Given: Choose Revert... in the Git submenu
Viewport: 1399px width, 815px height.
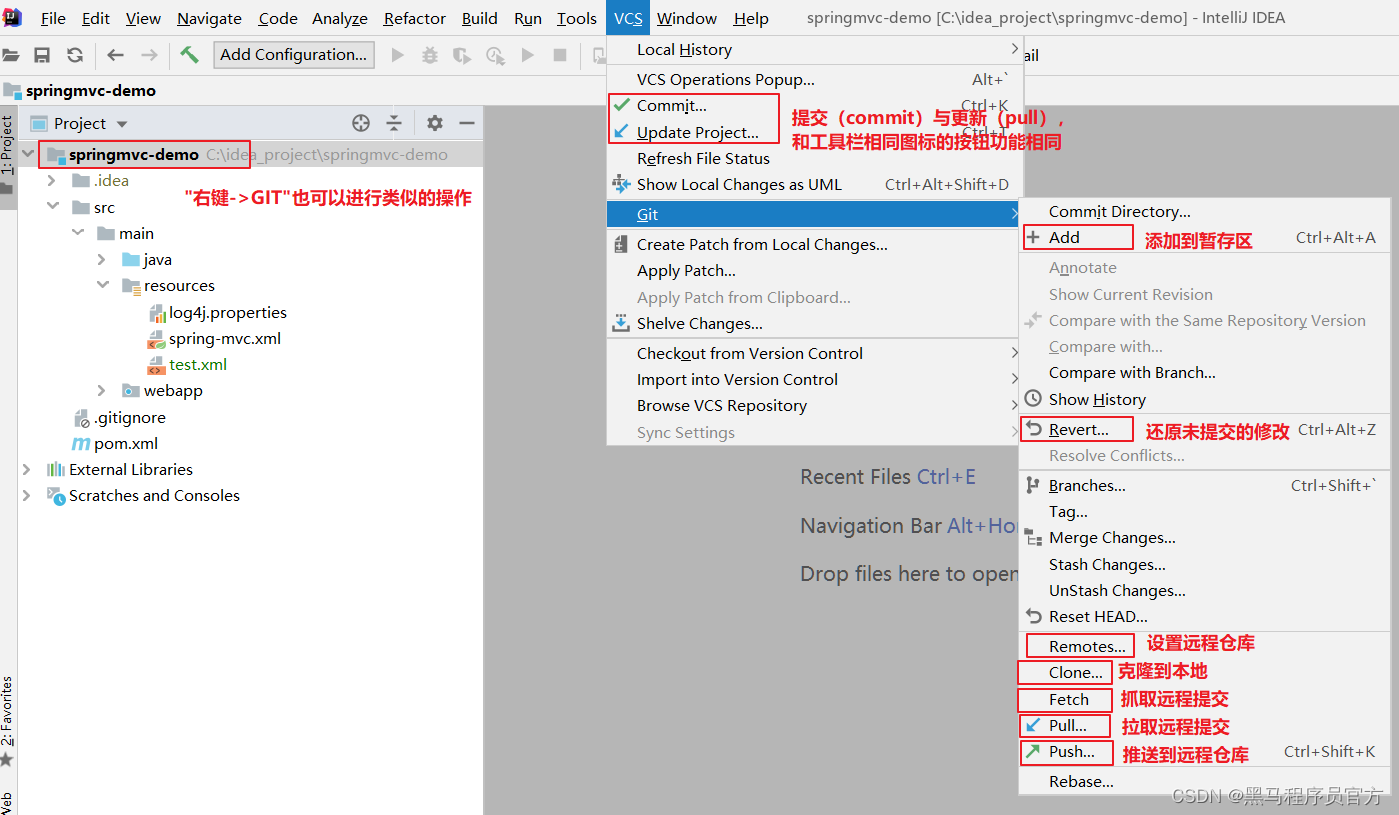Looking at the screenshot, I should click(x=1205, y=429).
